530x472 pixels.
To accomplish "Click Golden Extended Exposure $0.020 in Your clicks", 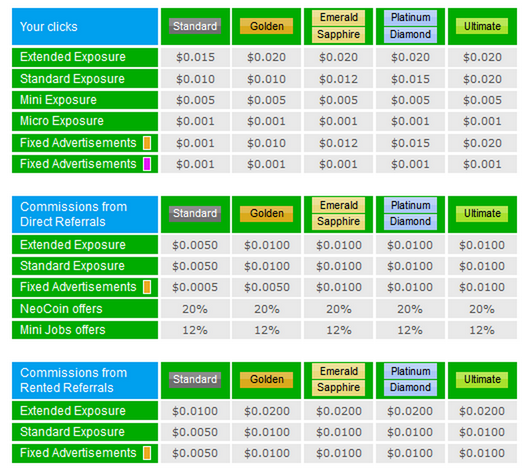I will (266, 57).
